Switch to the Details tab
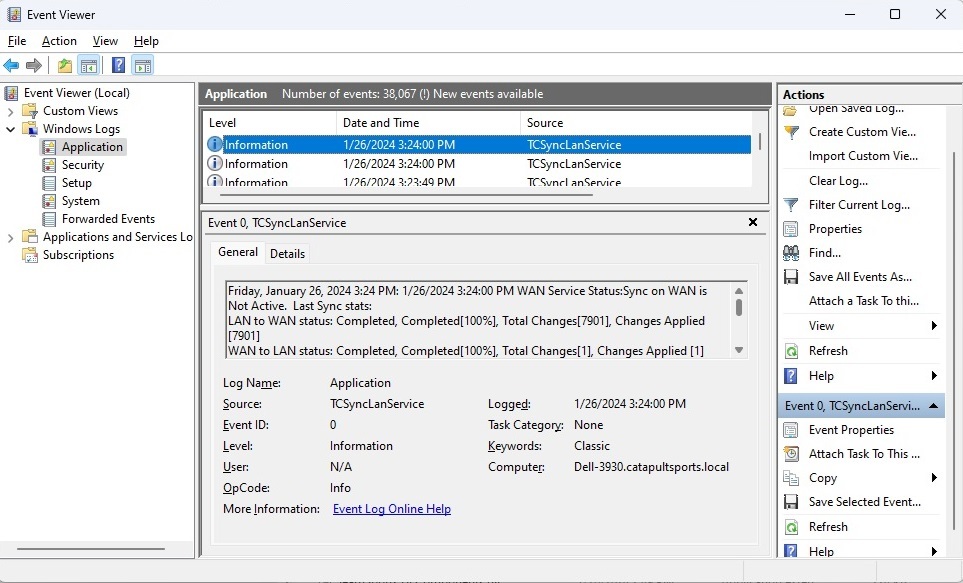Image resolution: width=963 pixels, height=583 pixels. click(287, 253)
